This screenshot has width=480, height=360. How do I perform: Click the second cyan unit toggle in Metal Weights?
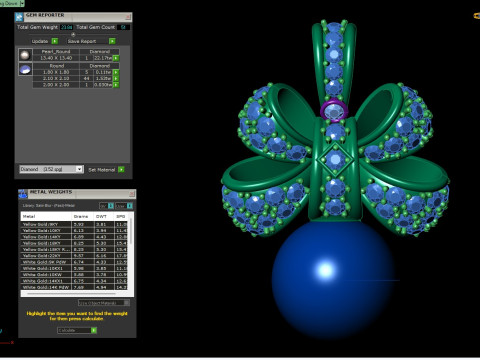(130, 206)
